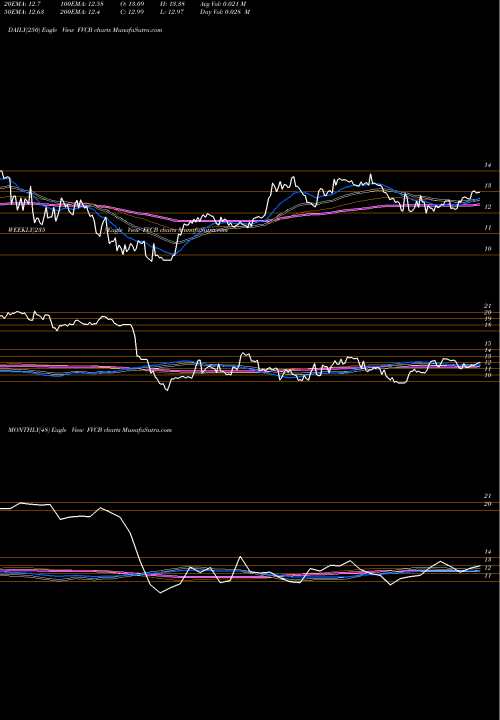Select the 11 axis label on daily chart

click(488, 227)
